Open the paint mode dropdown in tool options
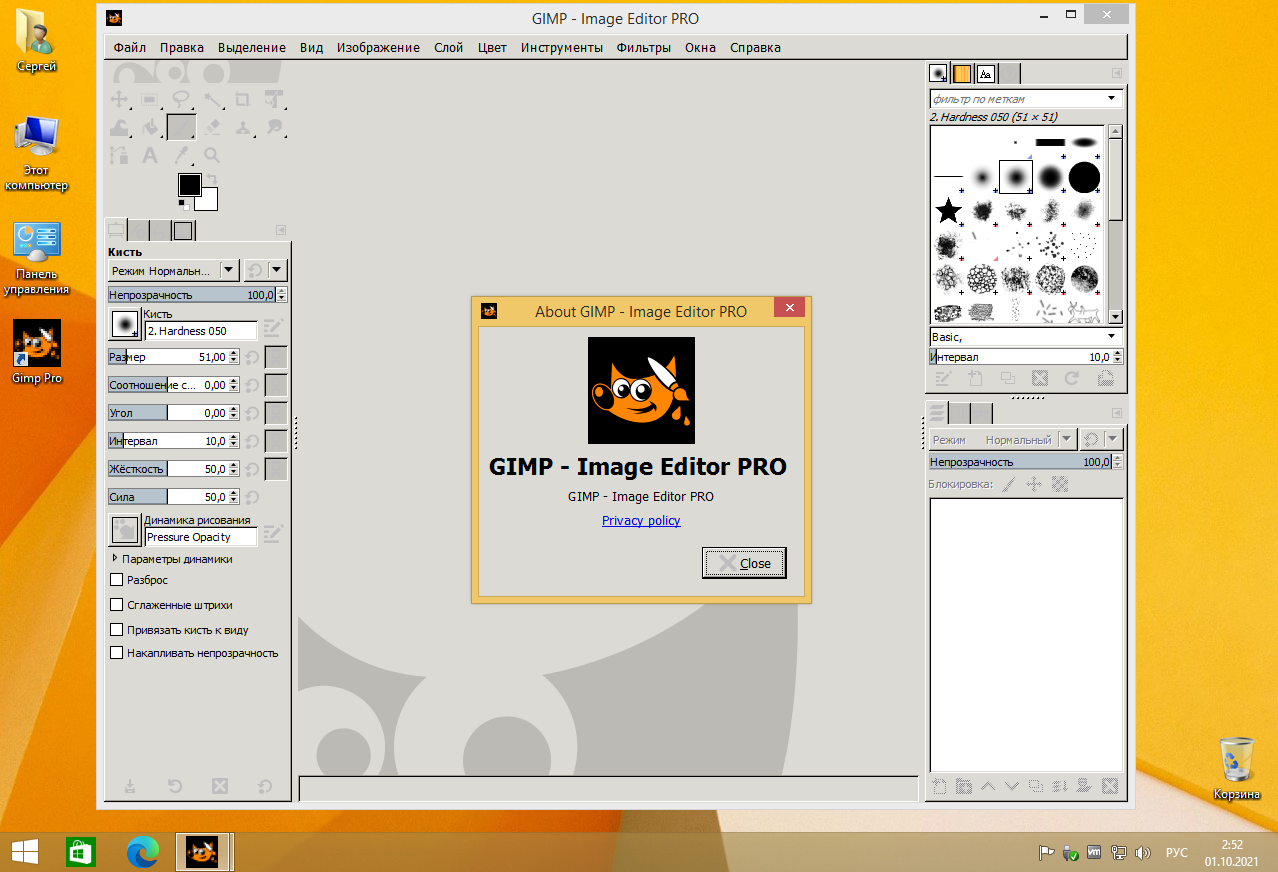Viewport: 1278px width, 872px height. [x=173, y=270]
